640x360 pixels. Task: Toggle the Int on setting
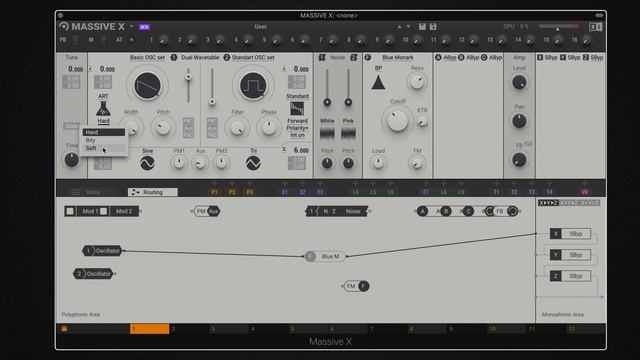coord(297,135)
